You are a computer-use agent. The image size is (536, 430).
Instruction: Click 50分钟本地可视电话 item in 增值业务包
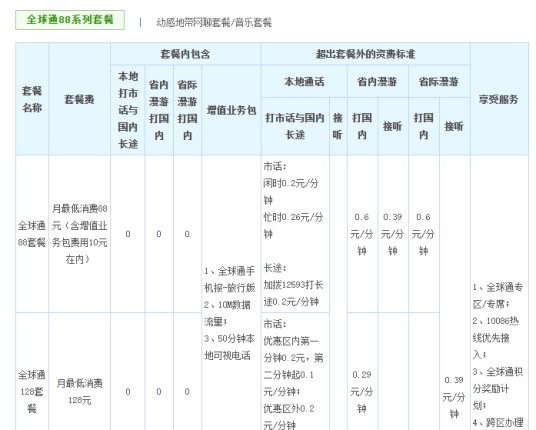(x=229, y=347)
